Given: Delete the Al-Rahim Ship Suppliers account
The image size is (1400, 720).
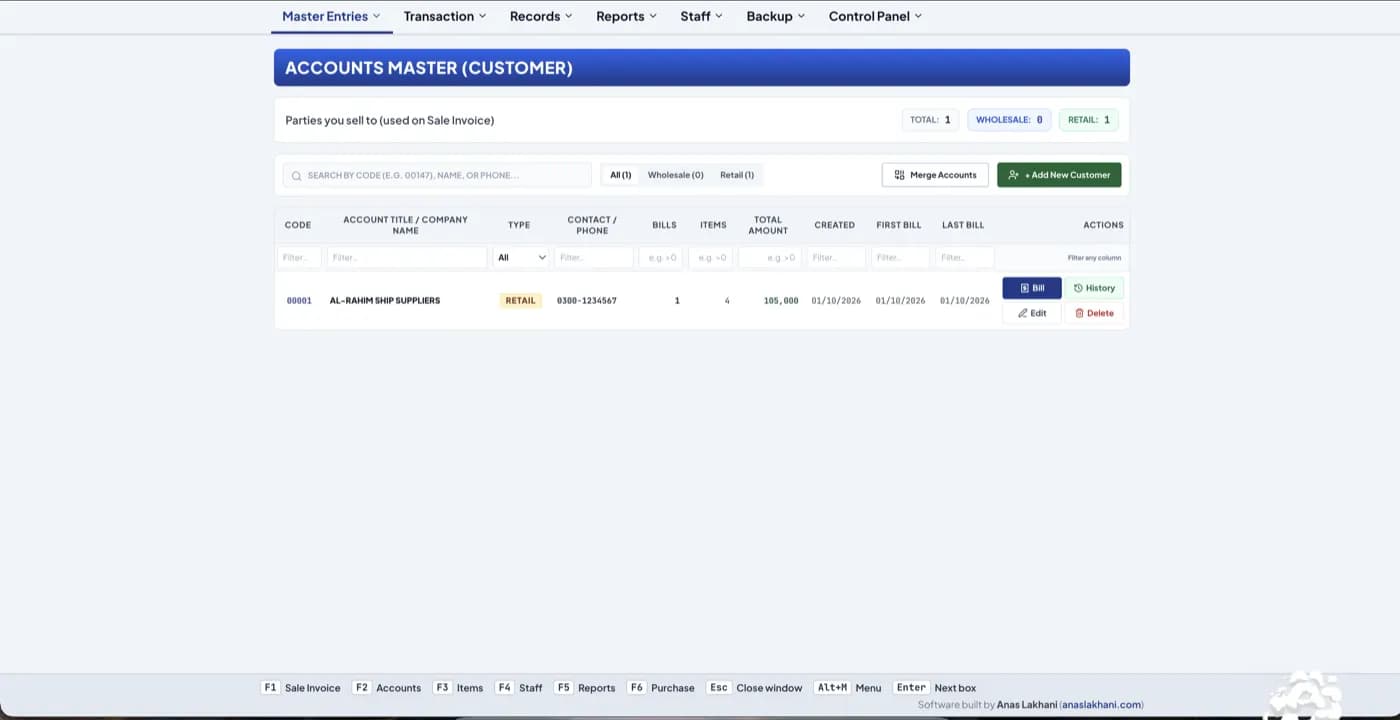Looking at the screenshot, I should pos(1094,313).
